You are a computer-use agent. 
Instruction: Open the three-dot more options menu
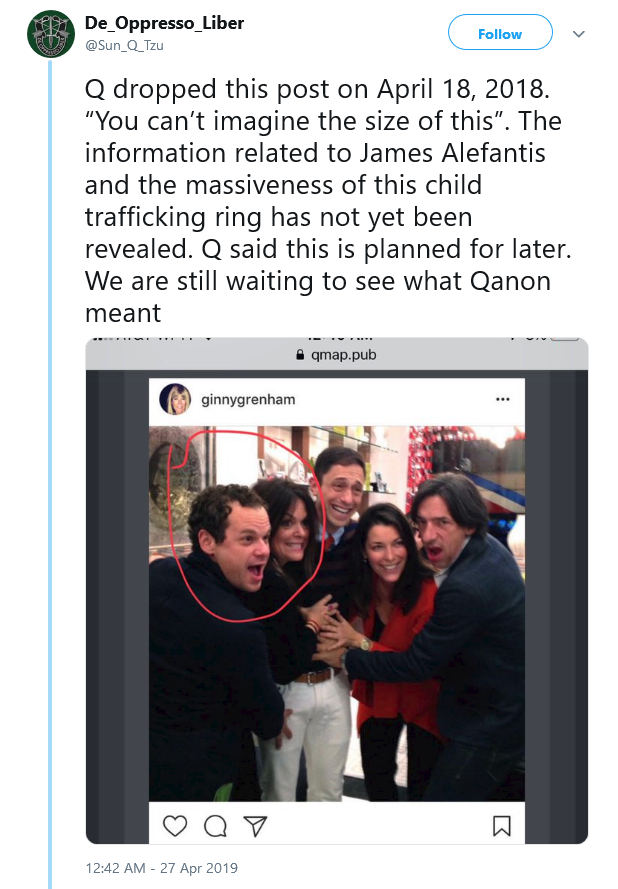pyautogui.click(x=502, y=399)
